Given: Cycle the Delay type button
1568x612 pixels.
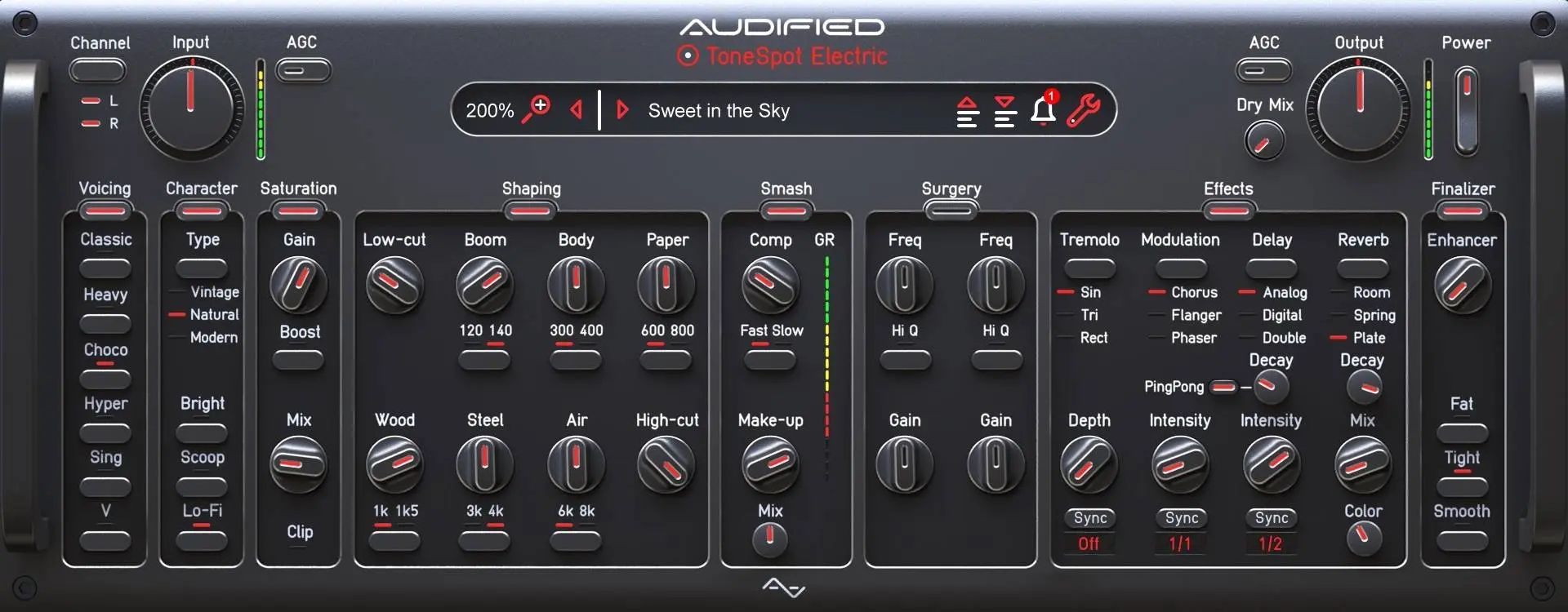Looking at the screenshot, I should pos(1272,268).
